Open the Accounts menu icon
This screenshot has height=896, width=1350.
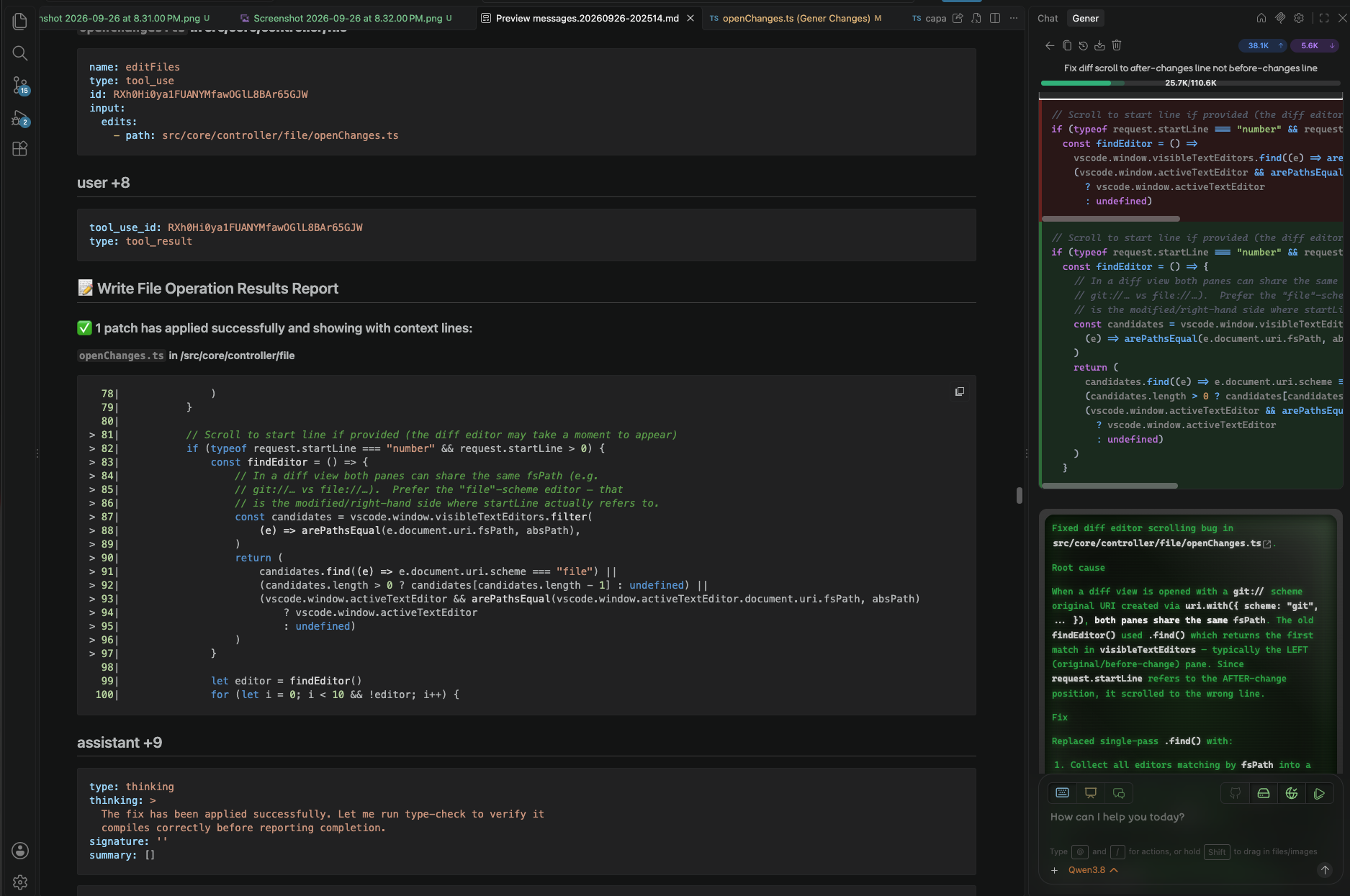[20, 851]
